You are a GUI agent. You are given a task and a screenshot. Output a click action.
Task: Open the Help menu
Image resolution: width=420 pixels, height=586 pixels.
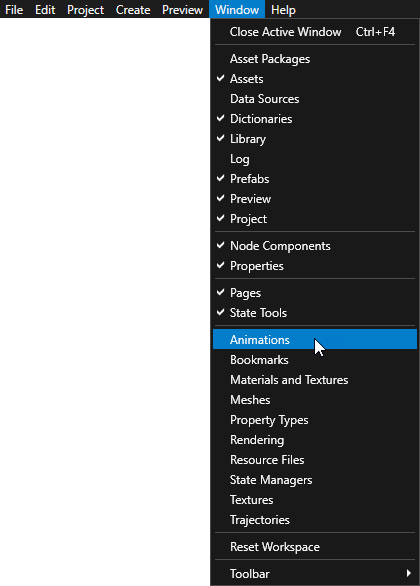point(283,9)
